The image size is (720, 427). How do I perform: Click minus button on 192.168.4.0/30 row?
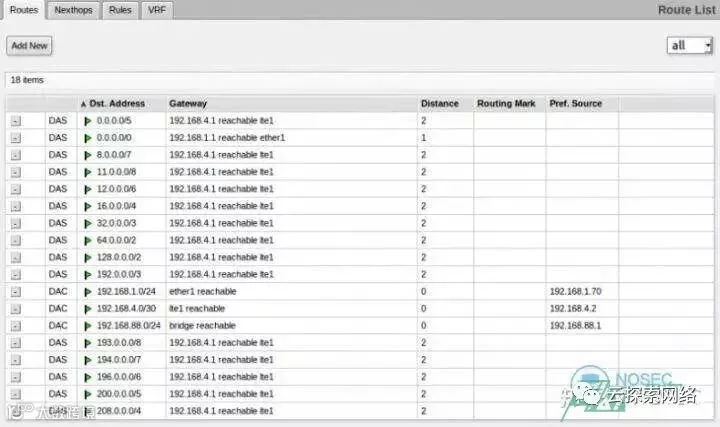pos(16,309)
